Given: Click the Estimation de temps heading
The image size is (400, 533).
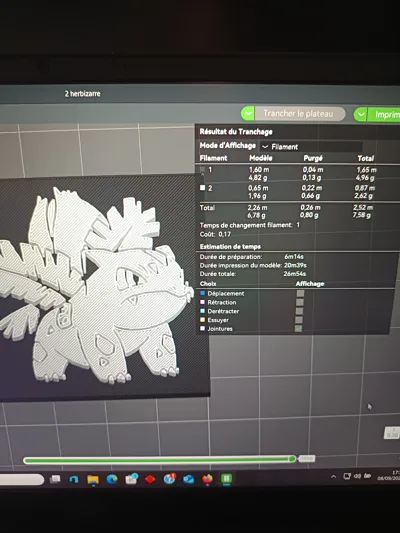Looking at the screenshot, I should point(230,246).
